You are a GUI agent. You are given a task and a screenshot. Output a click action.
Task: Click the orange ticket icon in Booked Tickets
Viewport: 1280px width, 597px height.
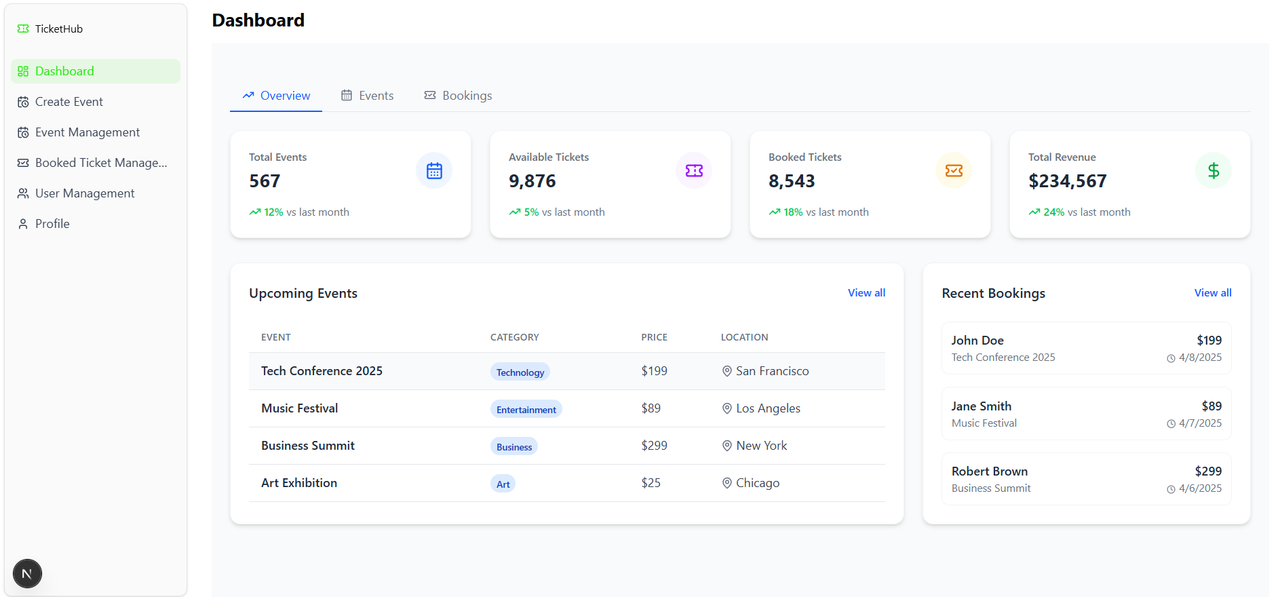954,171
